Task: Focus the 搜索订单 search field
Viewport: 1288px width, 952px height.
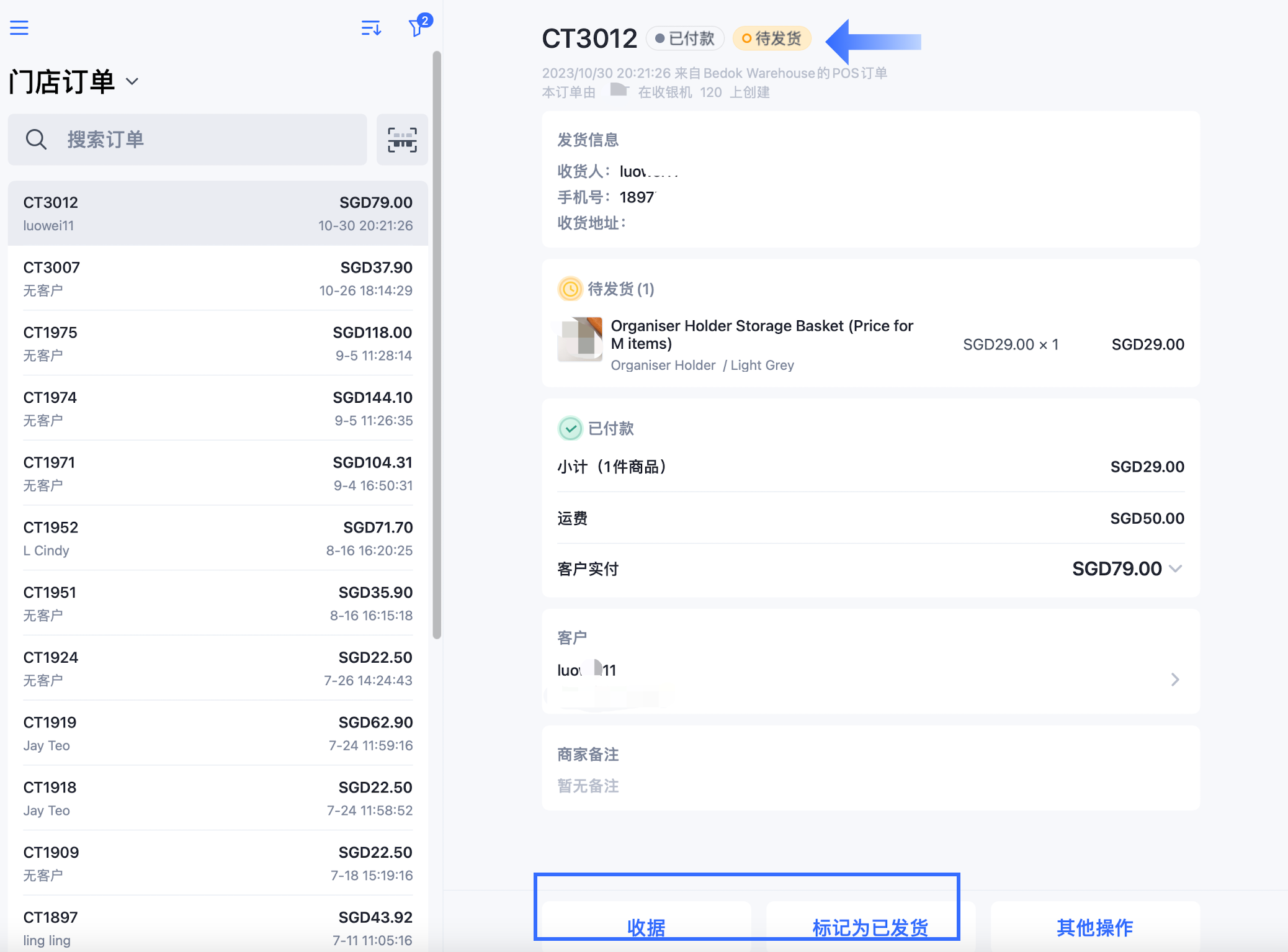Action: point(187,140)
